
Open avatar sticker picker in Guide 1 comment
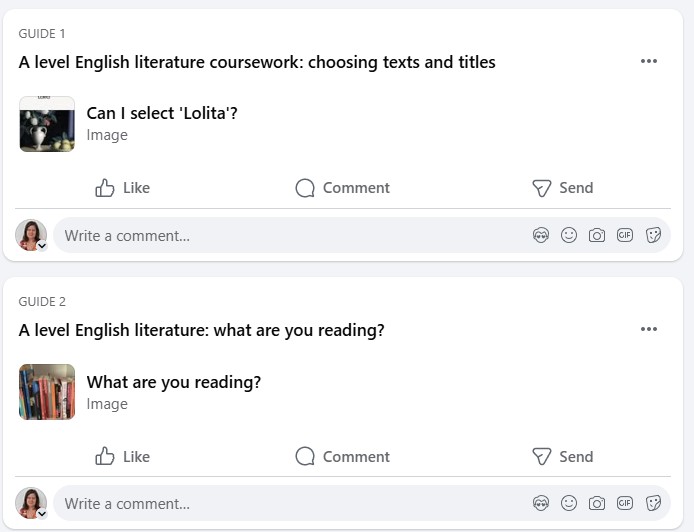[541, 236]
